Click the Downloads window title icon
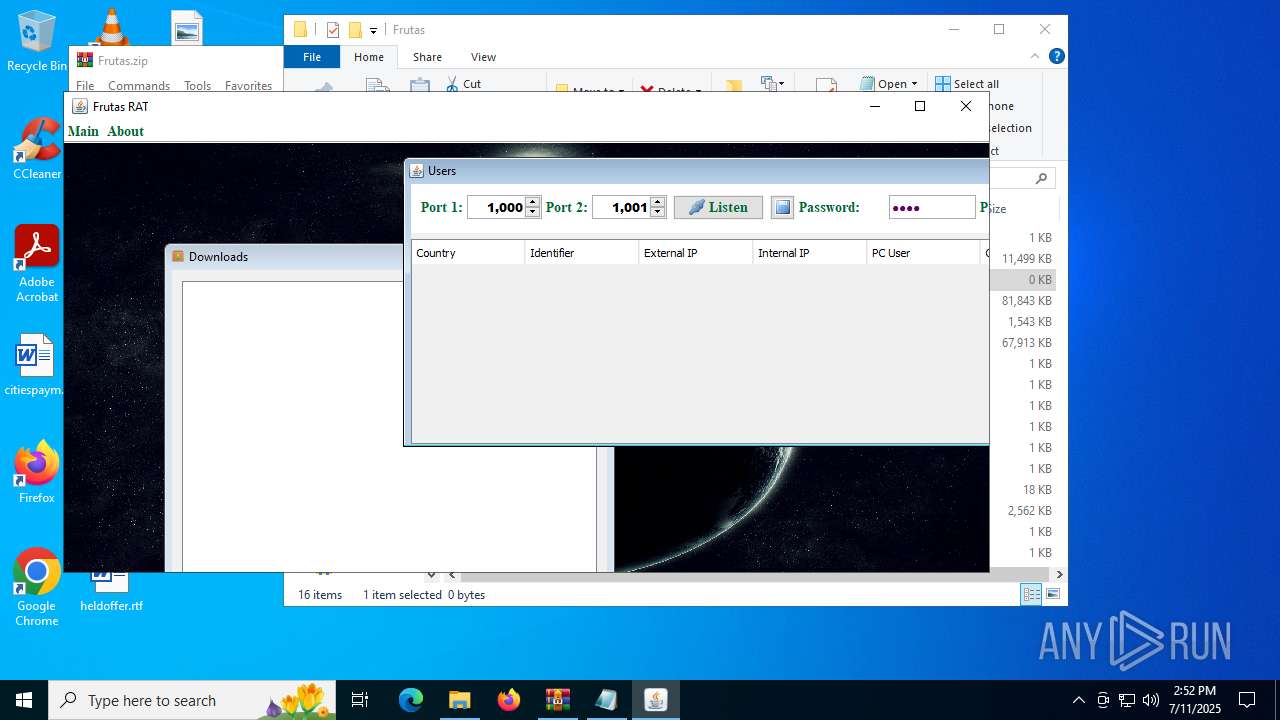Screen dimensions: 1280x720 (178, 256)
